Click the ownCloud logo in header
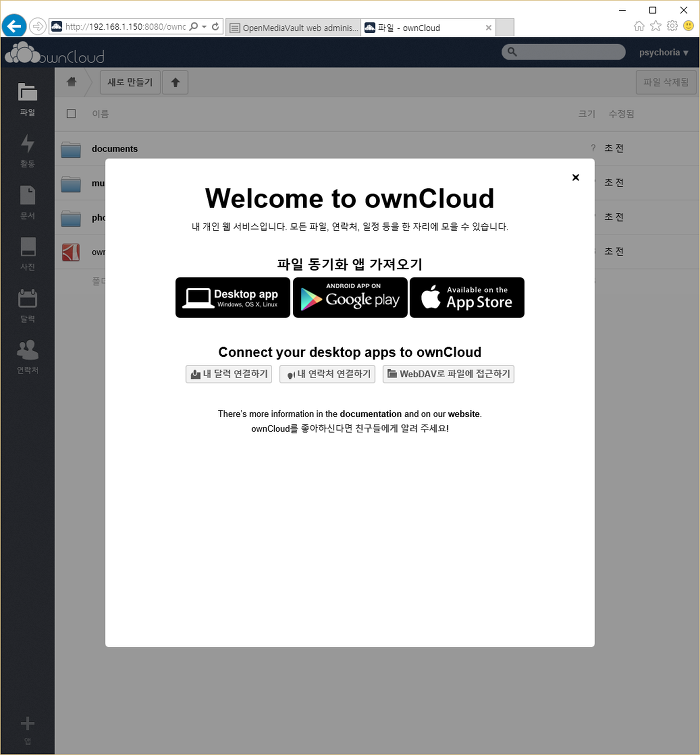The image size is (700, 755). [x=54, y=53]
